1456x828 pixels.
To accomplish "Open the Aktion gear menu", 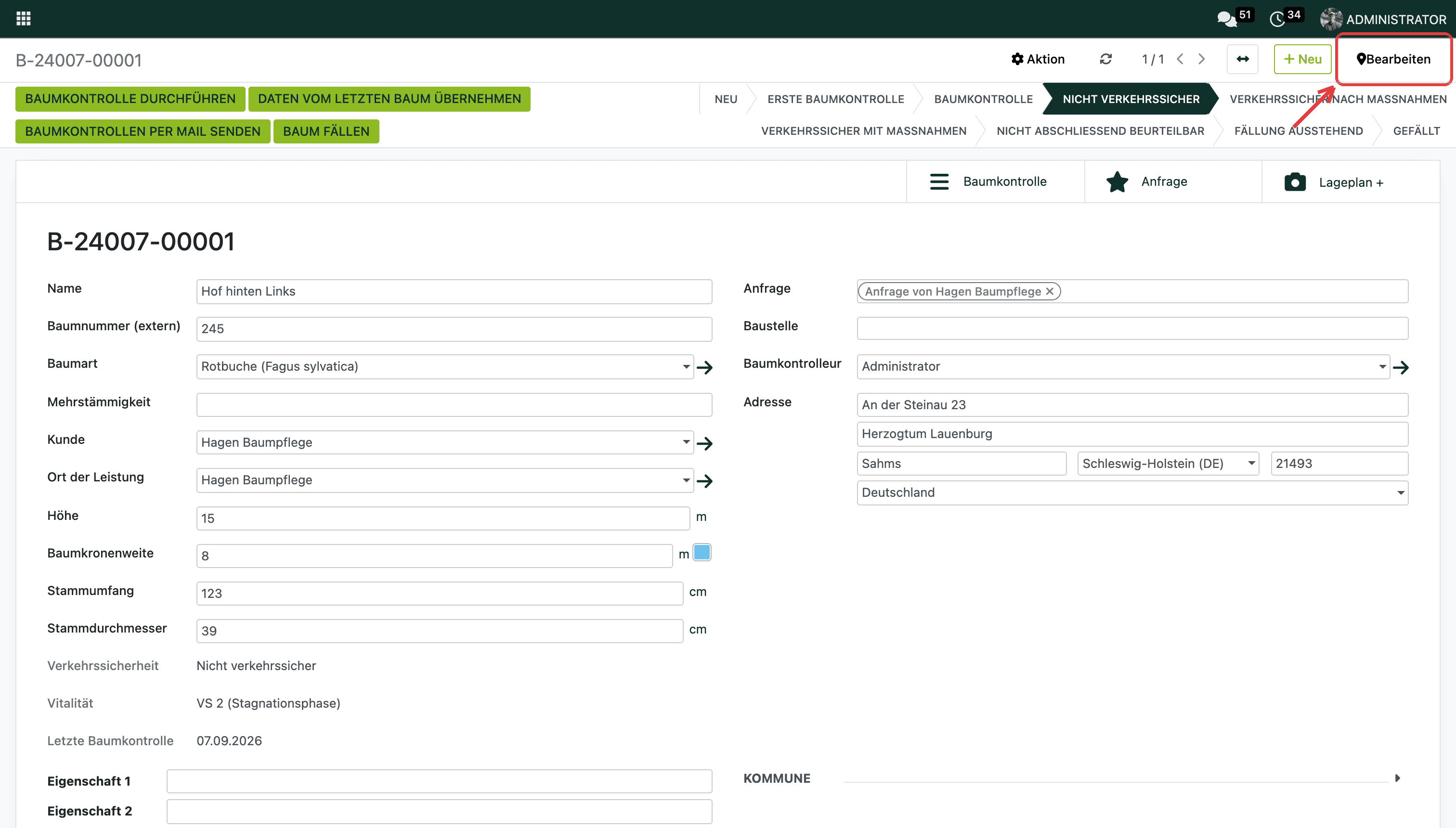I will click(1038, 59).
